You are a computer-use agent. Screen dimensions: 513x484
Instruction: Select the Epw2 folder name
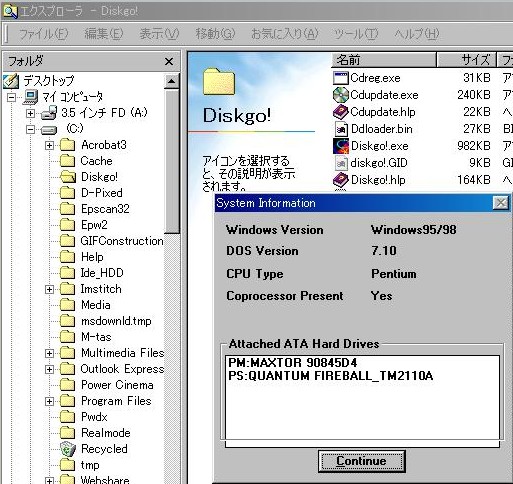tap(94, 225)
